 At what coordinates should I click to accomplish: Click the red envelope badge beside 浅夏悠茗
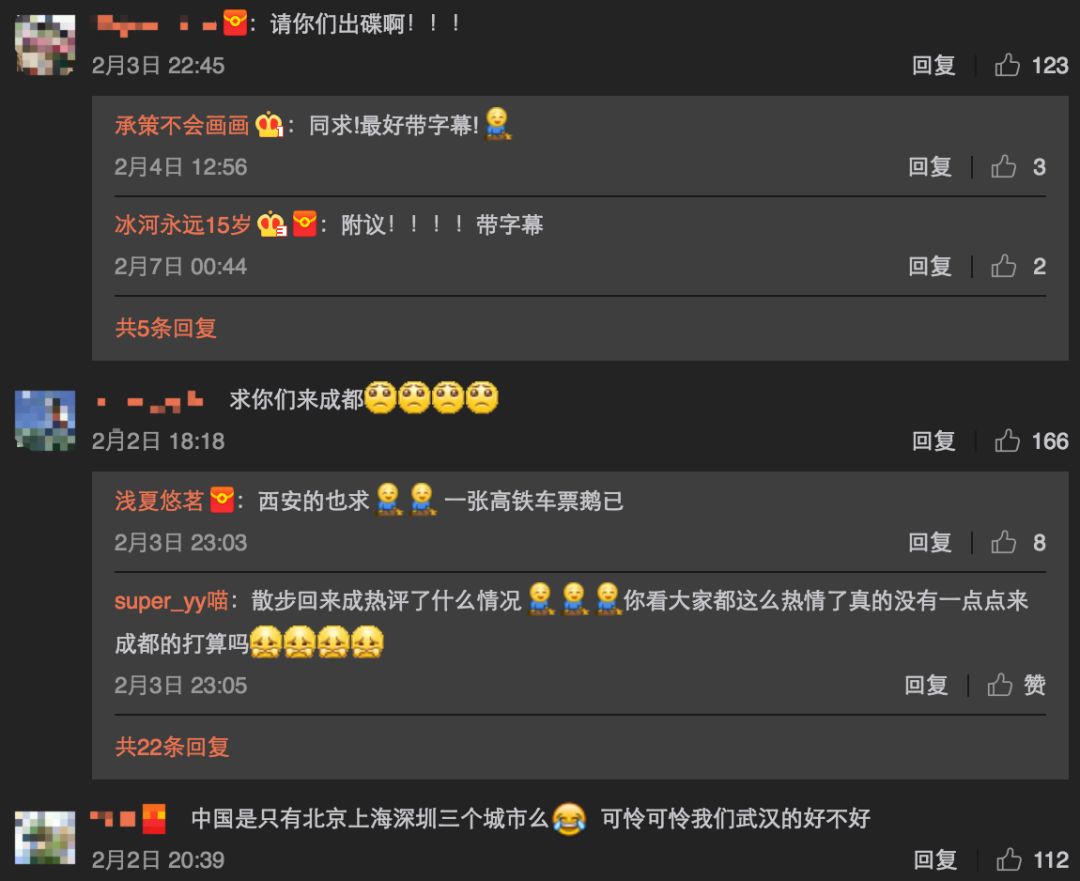point(222,500)
